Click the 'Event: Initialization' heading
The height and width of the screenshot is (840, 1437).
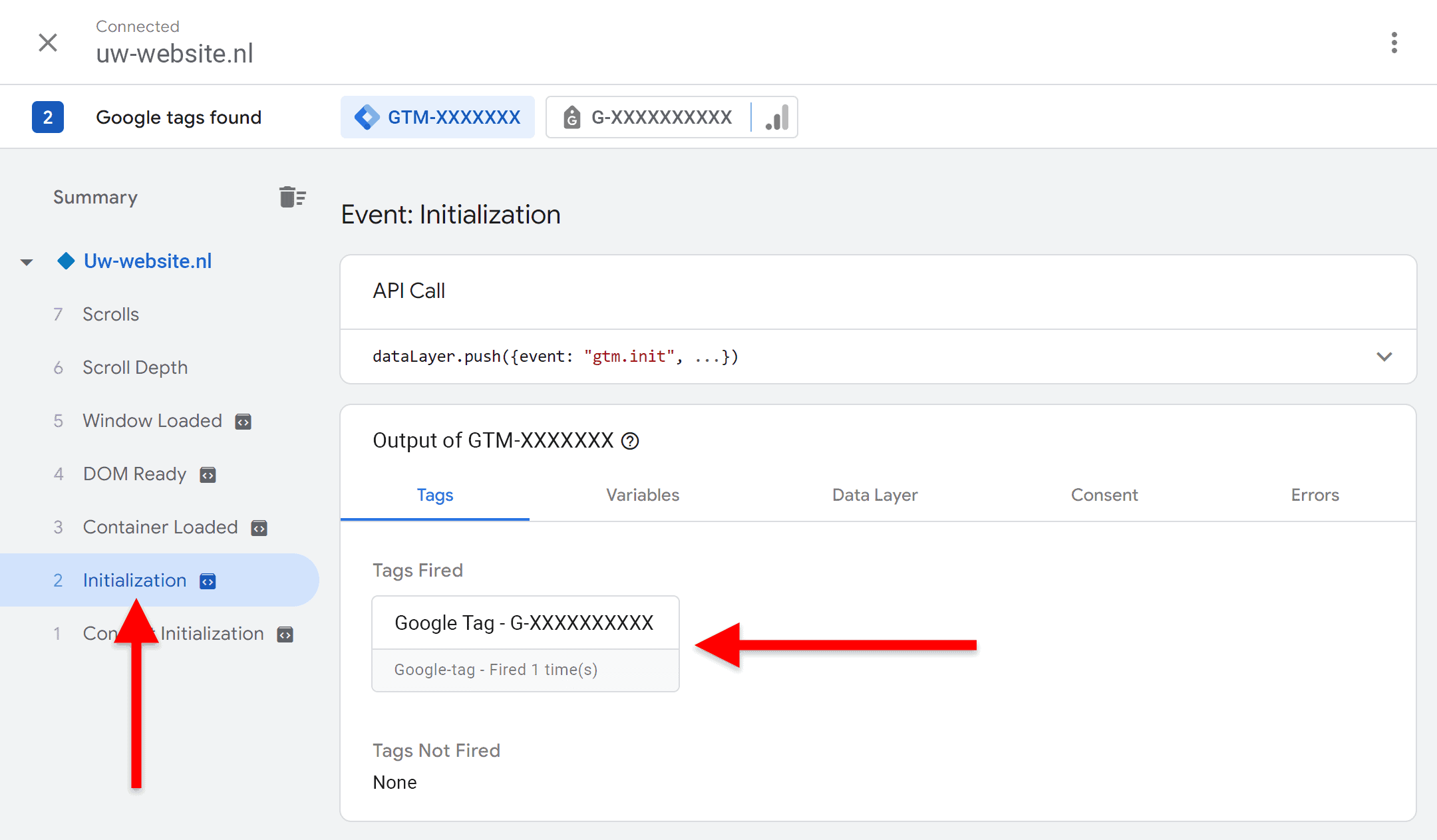(x=450, y=215)
